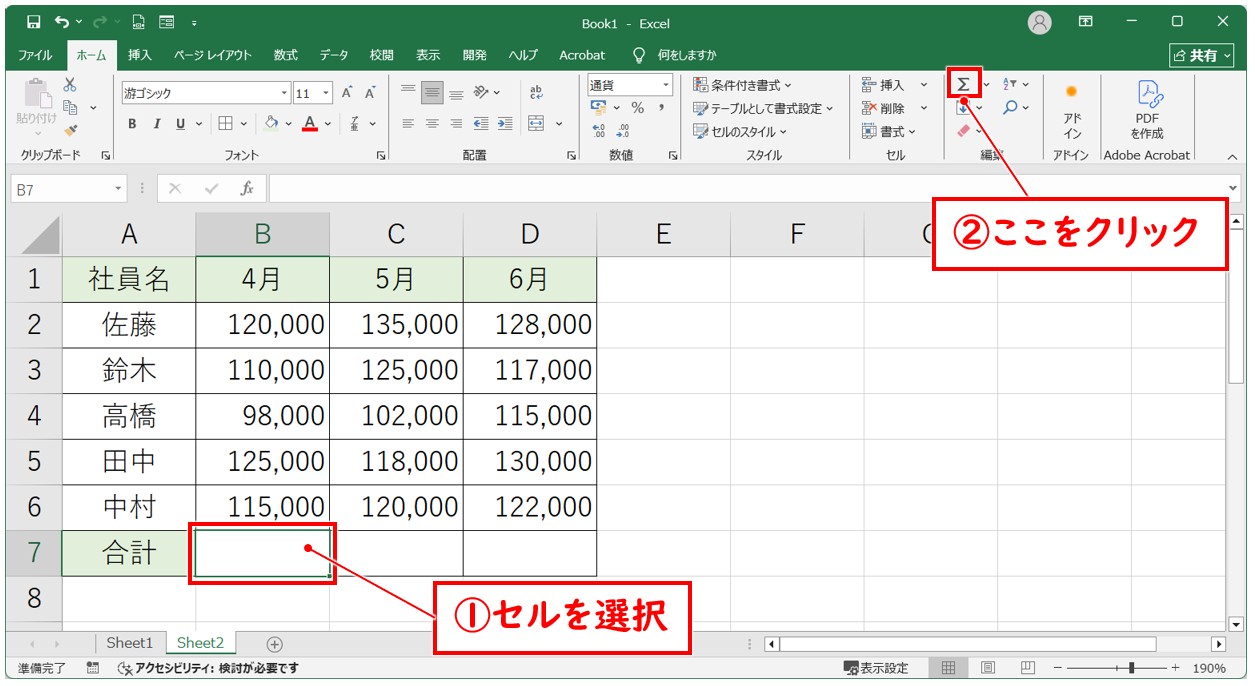Expand テーブルとして書式設定 dropdown
The image size is (1255, 686).
[x=763, y=108]
